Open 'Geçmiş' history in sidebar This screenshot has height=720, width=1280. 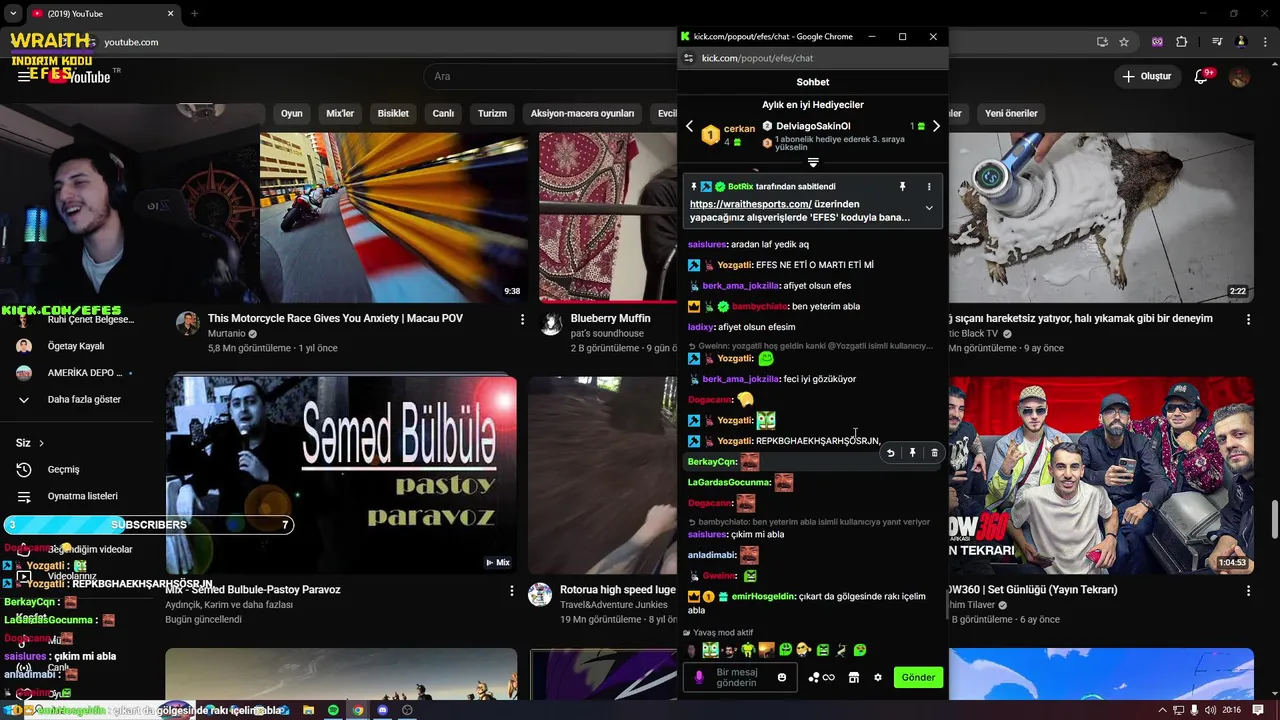[x=63, y=469]
